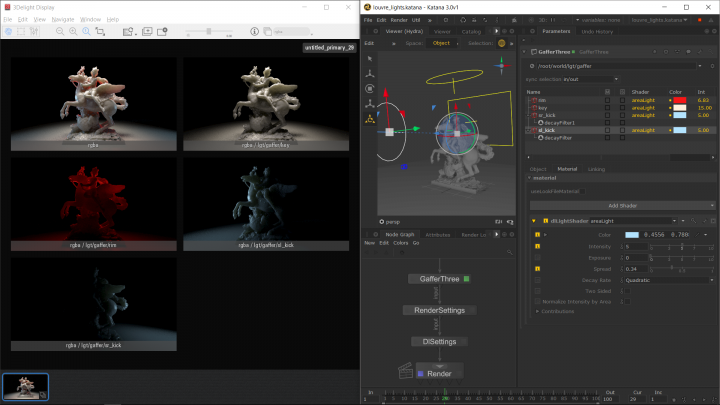Select the arrow selection tool in Viewer

tap(370, 57)
